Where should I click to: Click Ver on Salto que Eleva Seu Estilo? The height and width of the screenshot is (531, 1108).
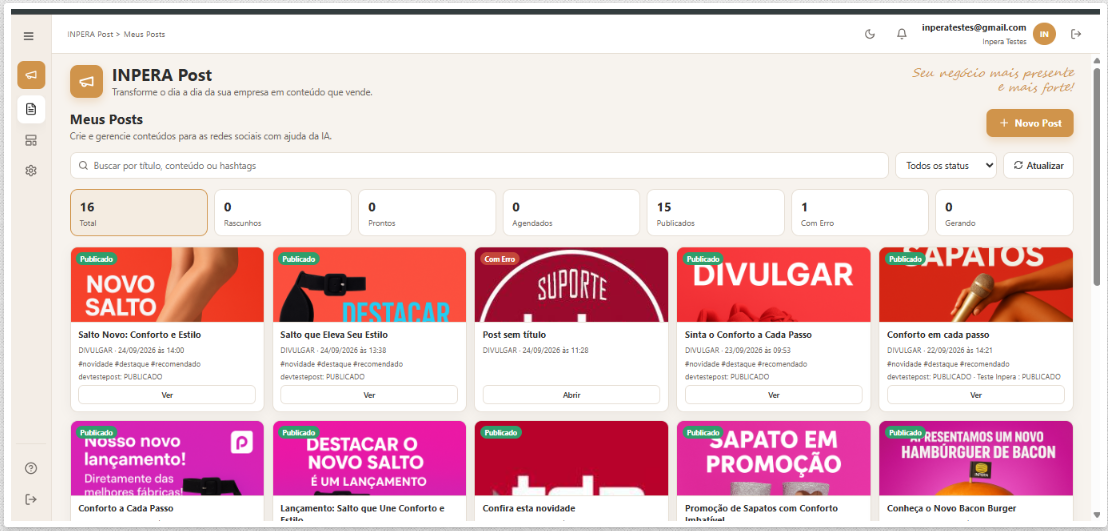[x=370, y=395]
